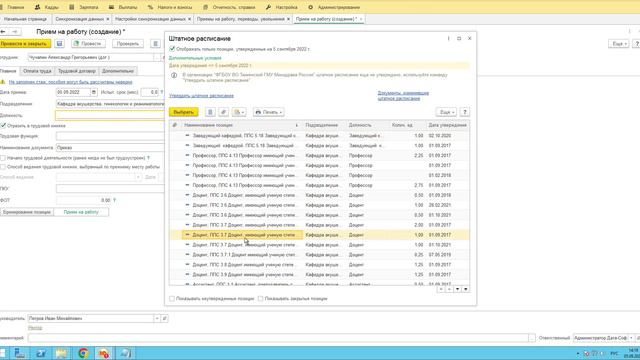This screenshot has width=640, height=360.
Task: Click the Chrome icon in taskbar
Action: tap(83, 353)
